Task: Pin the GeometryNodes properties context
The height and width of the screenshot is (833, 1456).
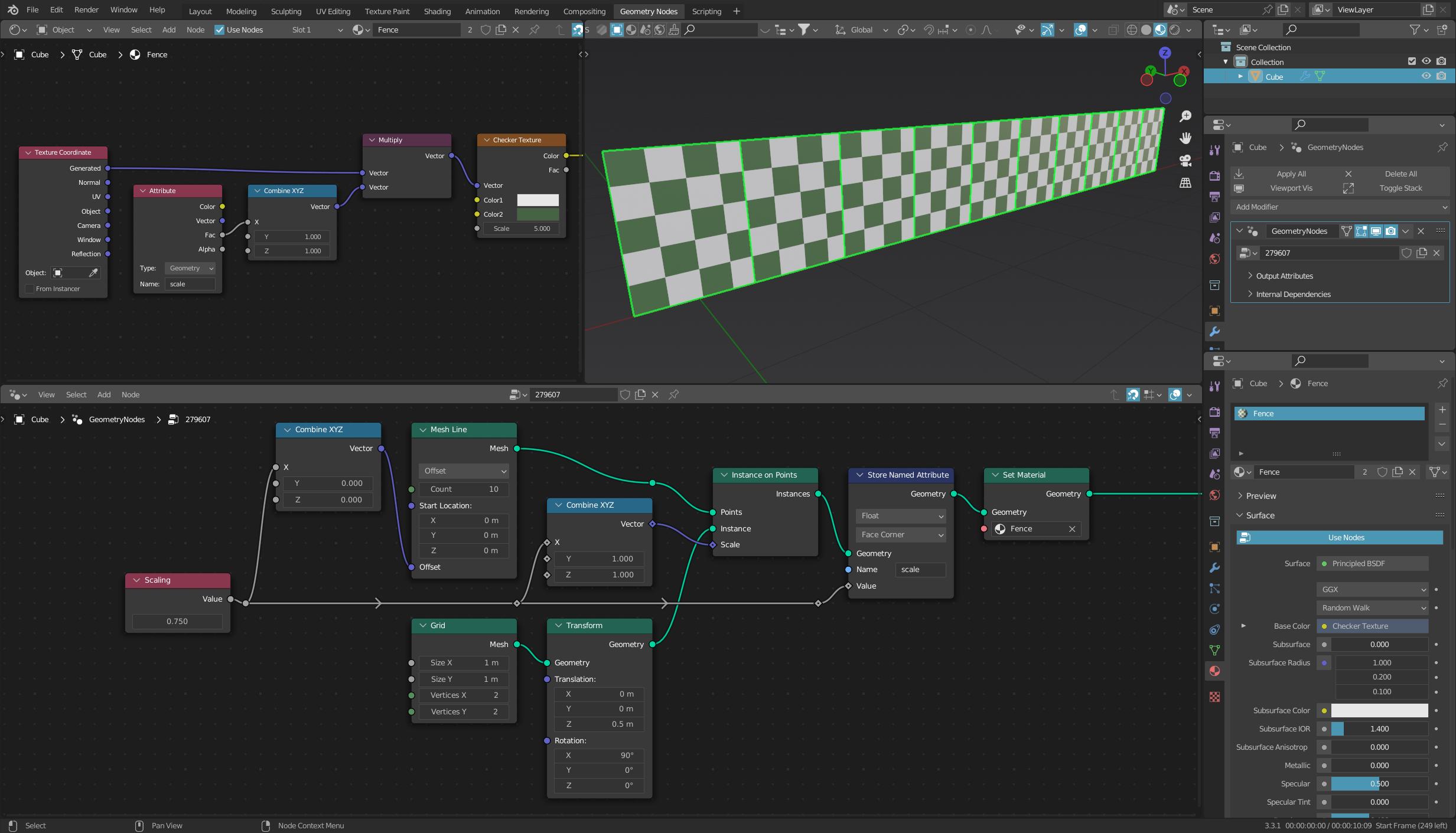Action: pyautogui.click(x=1442, y=147)
